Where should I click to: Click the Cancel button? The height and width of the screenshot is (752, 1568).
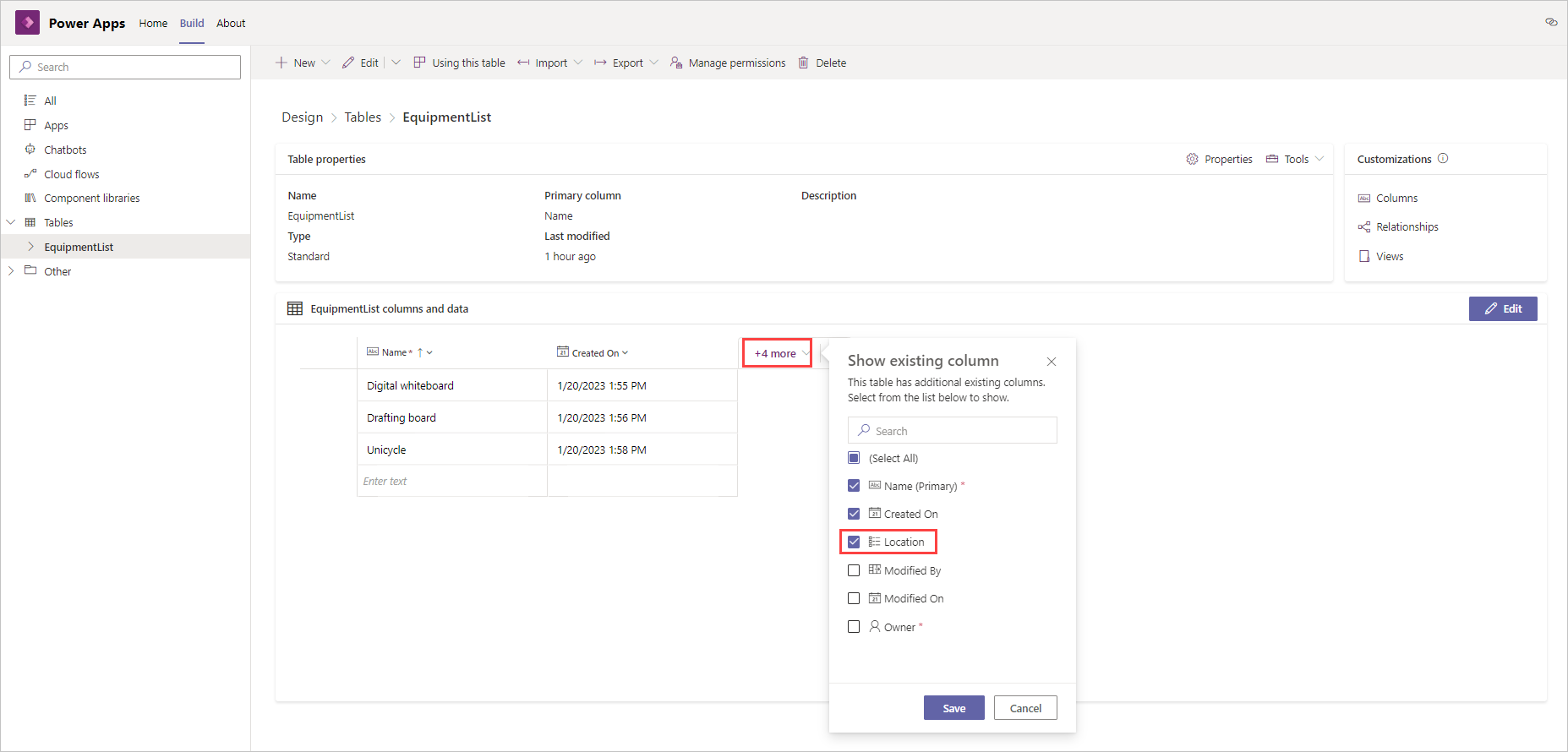point(1025,708)
